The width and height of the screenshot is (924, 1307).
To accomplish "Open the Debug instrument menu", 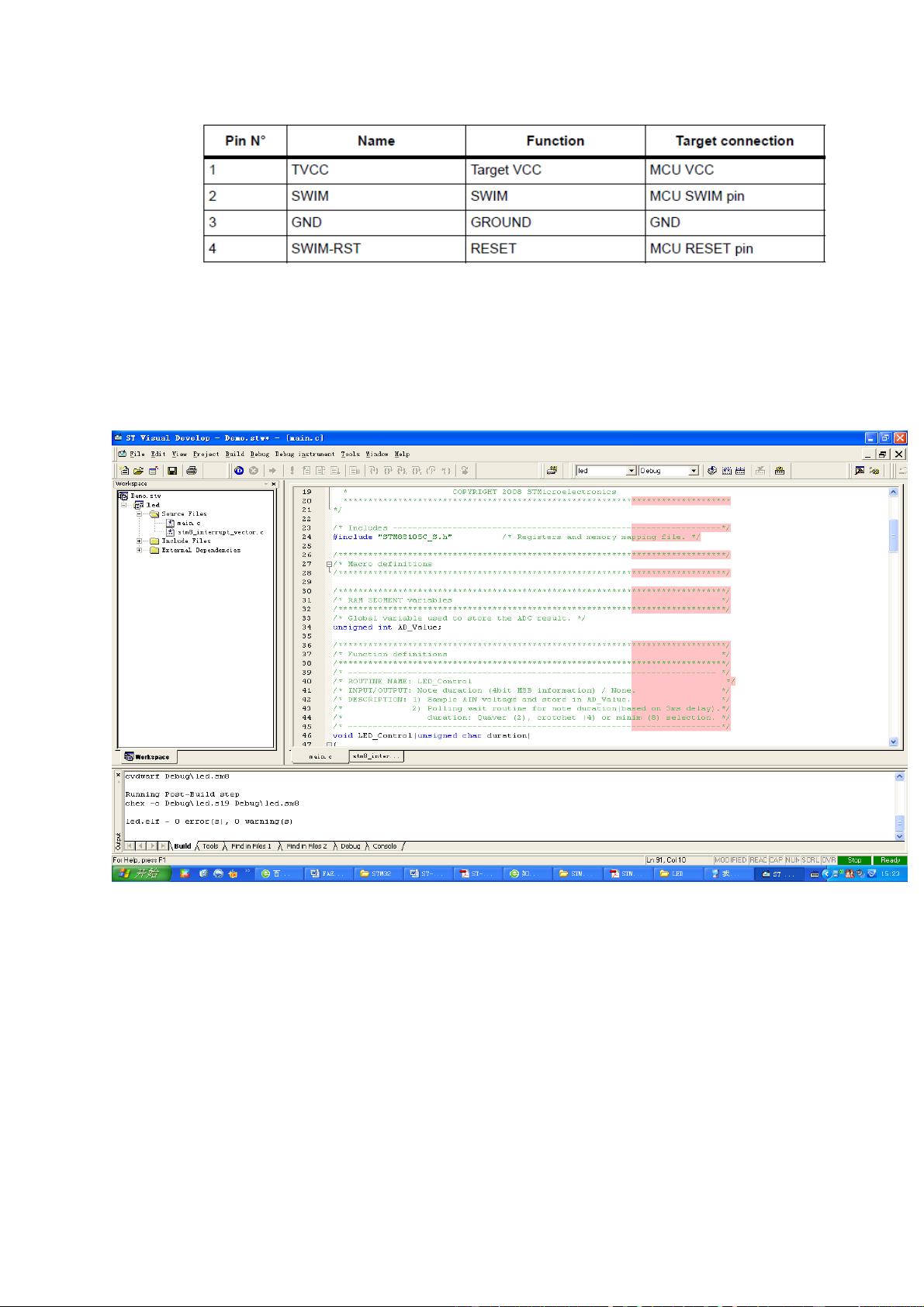I will (x=304, y=454).
